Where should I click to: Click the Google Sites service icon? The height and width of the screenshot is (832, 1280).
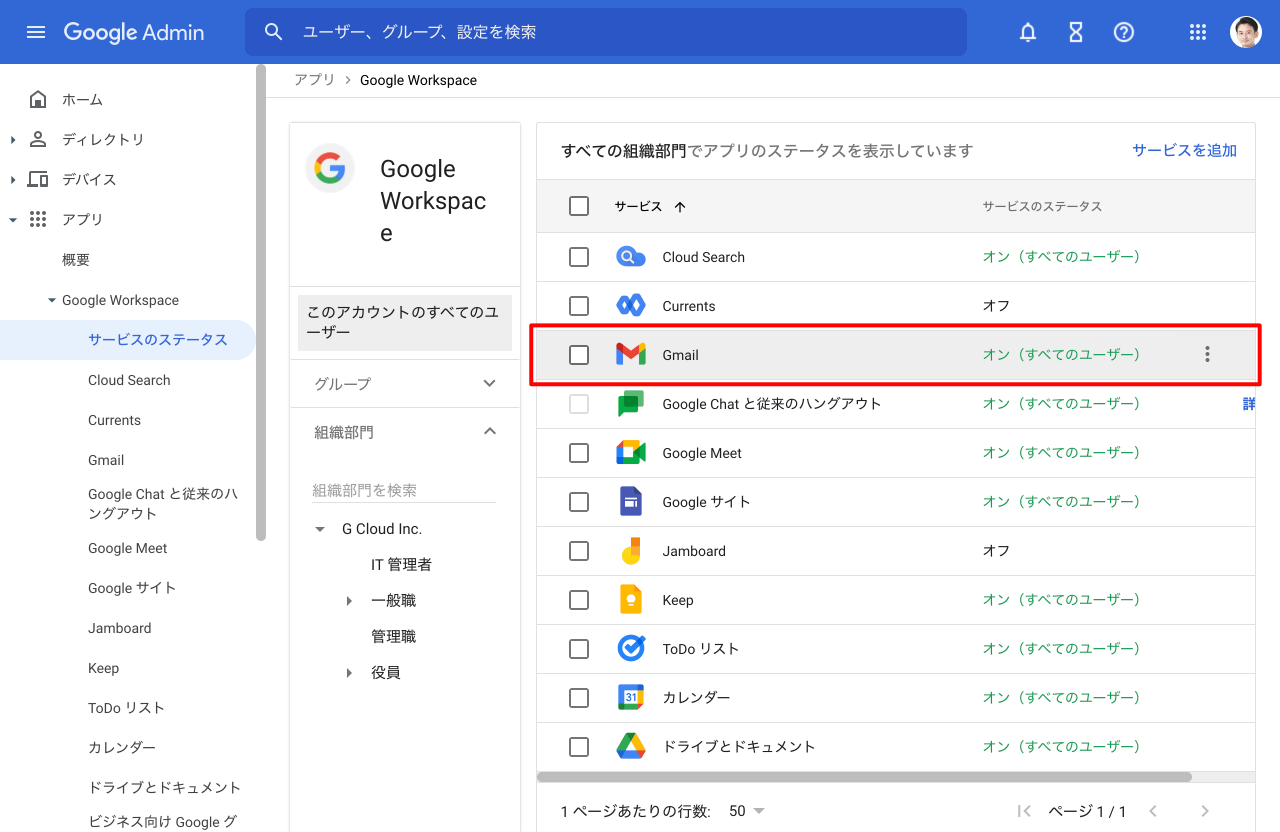point(631,502)
